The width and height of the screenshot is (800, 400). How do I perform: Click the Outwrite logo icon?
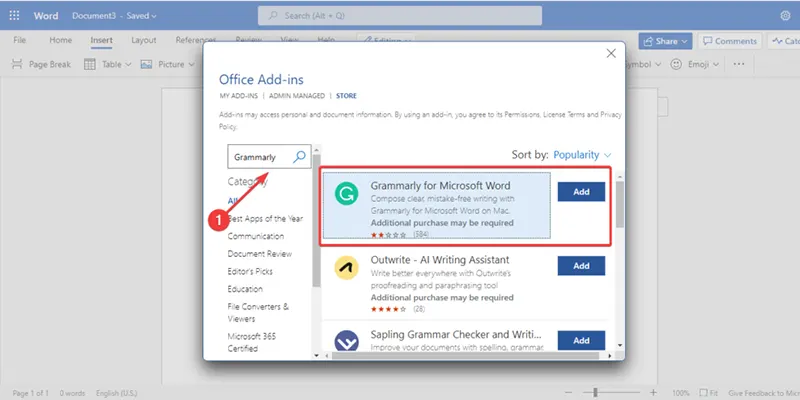click(346, 268)
